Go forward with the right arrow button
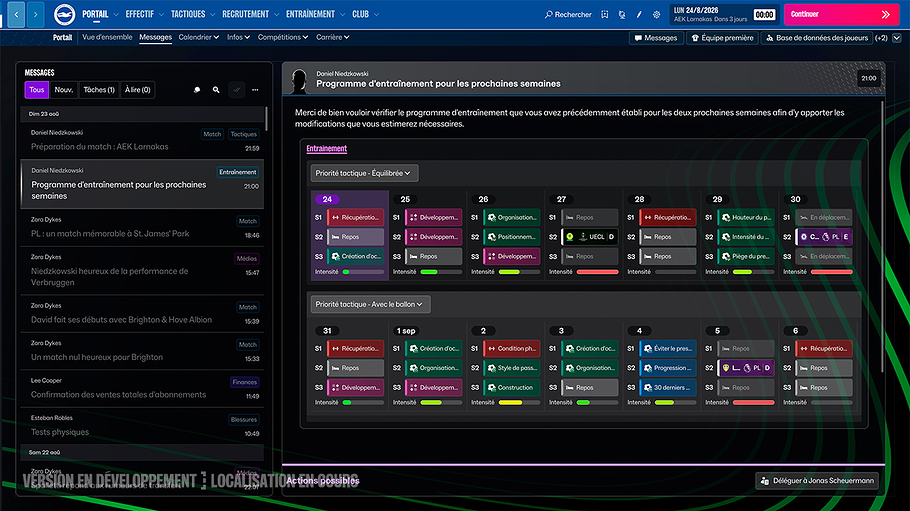Viewport: 910px width, 511px height. coord(35,15)
